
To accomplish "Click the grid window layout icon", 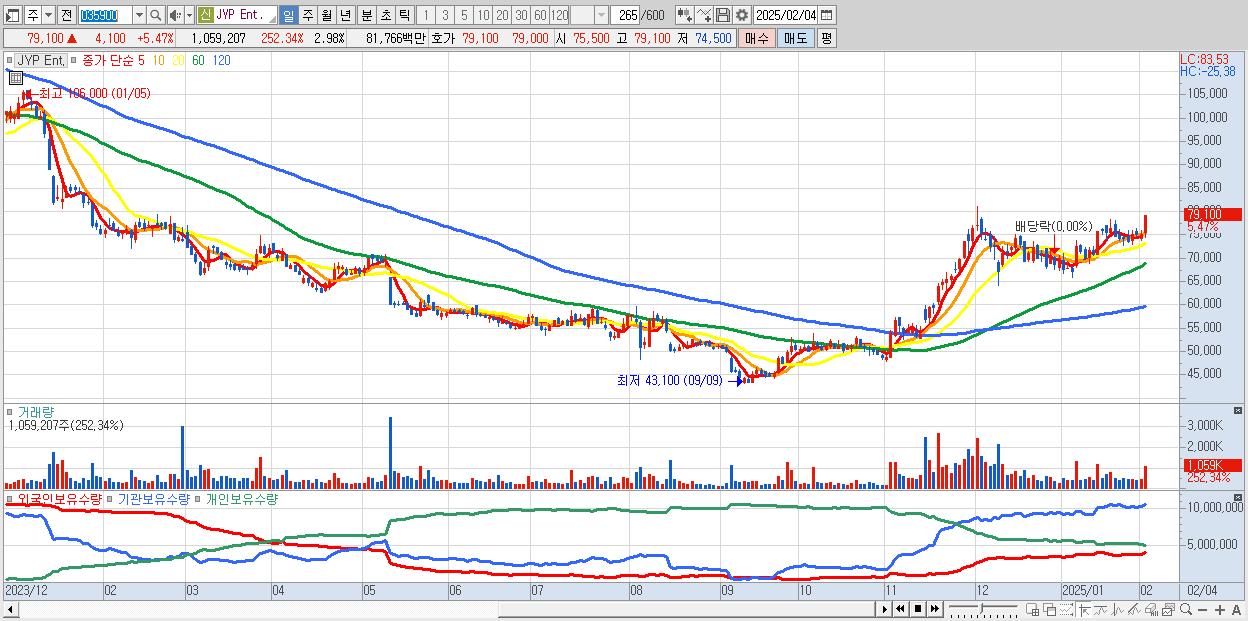I will [1033, 610].
